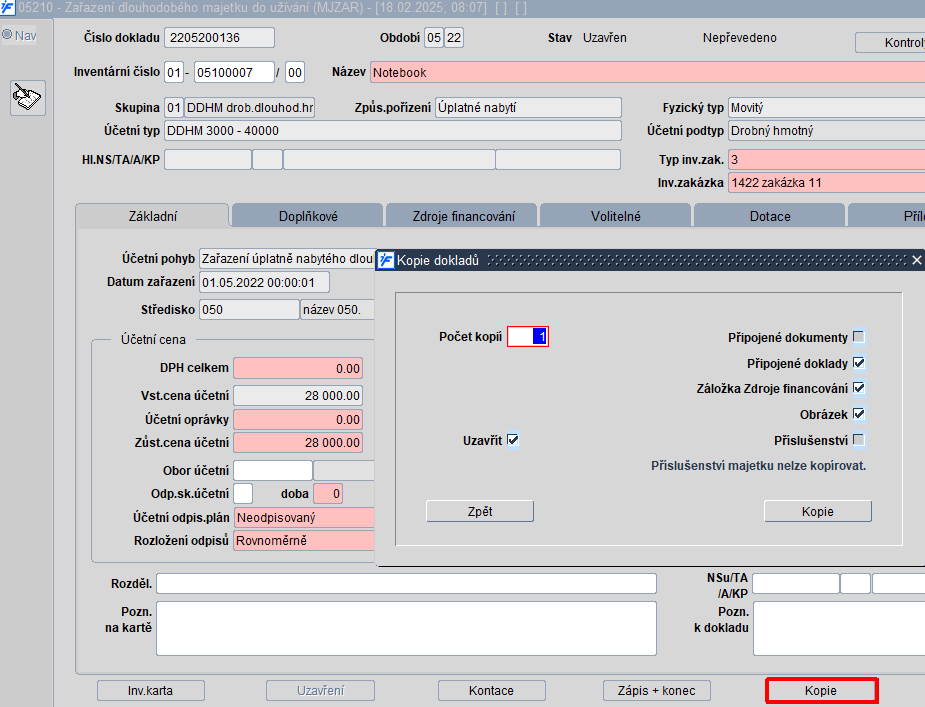
Task: Close the Kopie dokladů dialog
Action: click(916, 260)
